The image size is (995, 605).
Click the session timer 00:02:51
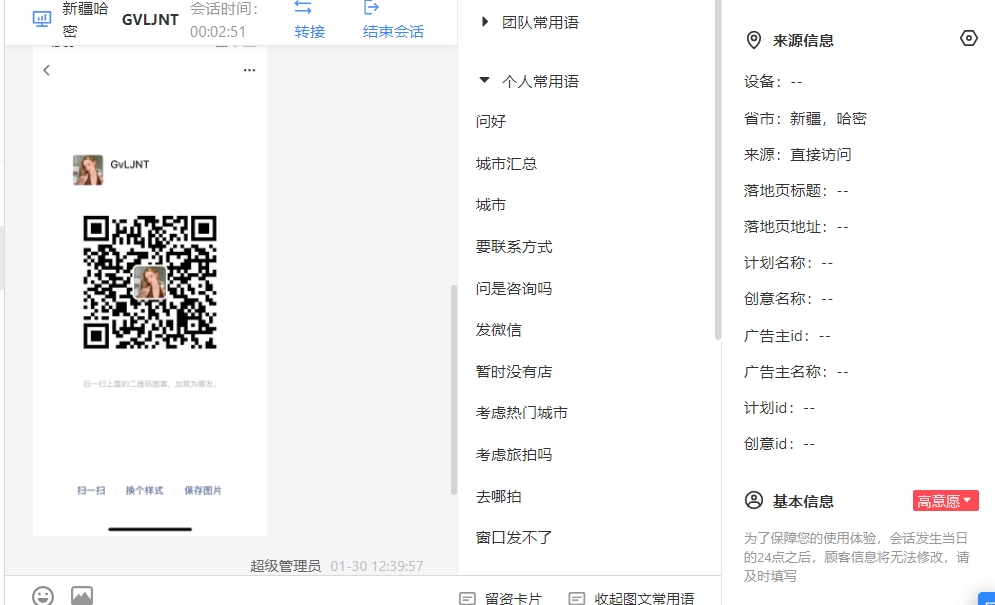[218, 32]
